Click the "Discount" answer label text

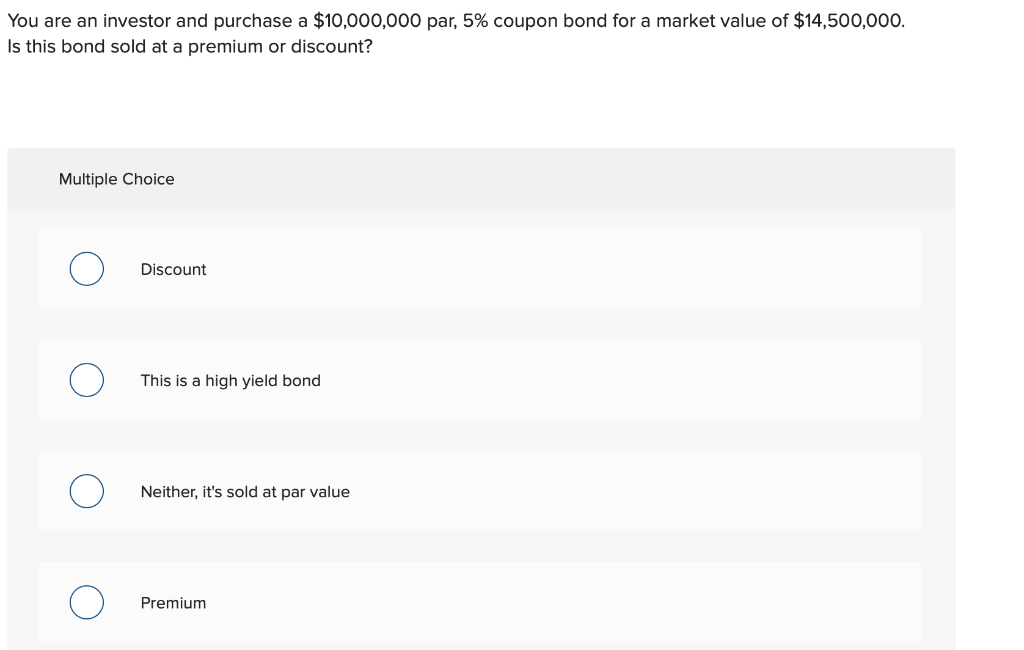[x=173, y=269]
